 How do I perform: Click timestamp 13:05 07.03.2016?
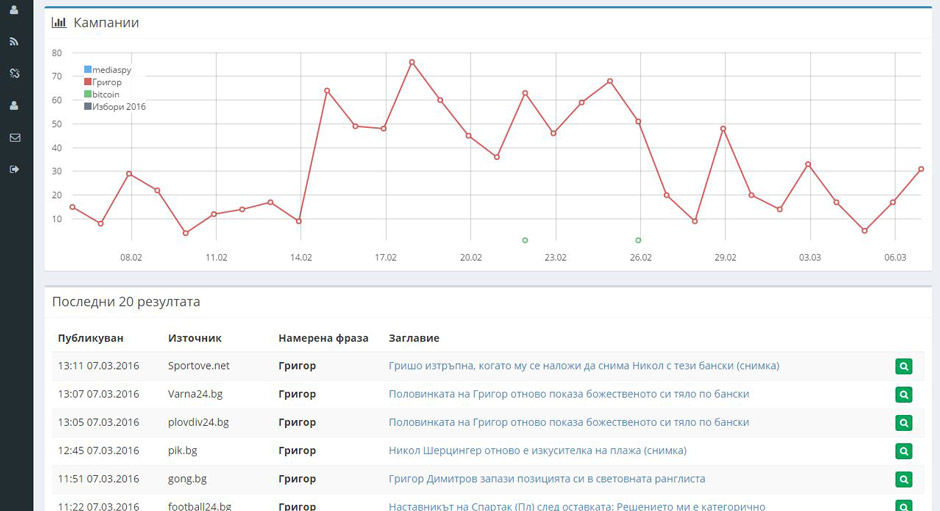pyautogui.click(x=98, y=422)
